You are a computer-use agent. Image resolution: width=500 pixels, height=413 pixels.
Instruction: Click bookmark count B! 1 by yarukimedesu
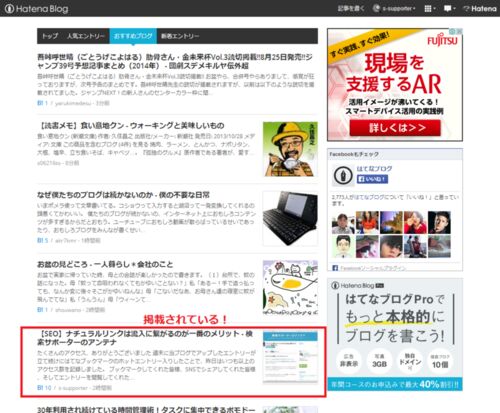pos(42,103)
